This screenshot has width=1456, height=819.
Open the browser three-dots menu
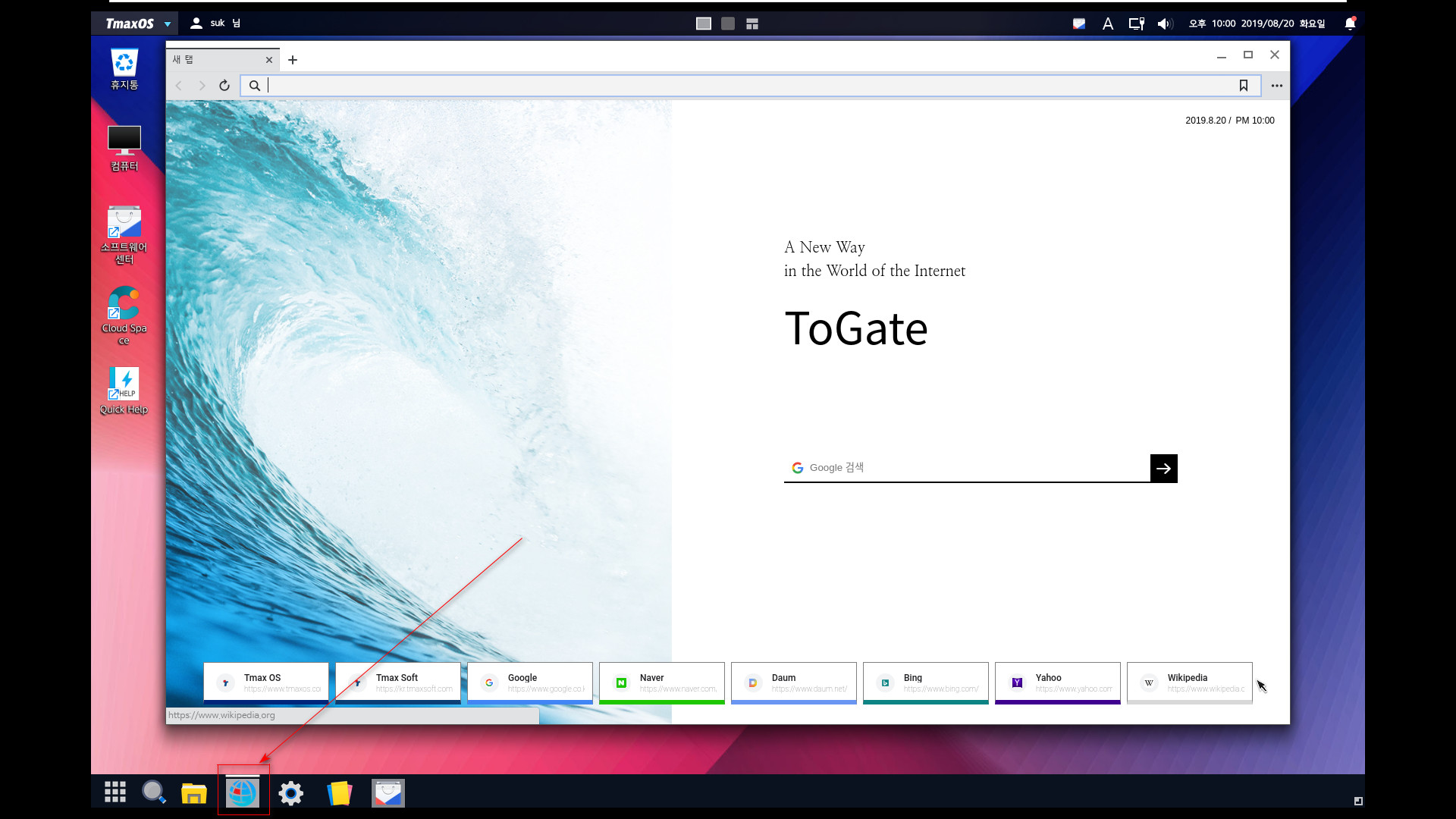click(1277, 86)
